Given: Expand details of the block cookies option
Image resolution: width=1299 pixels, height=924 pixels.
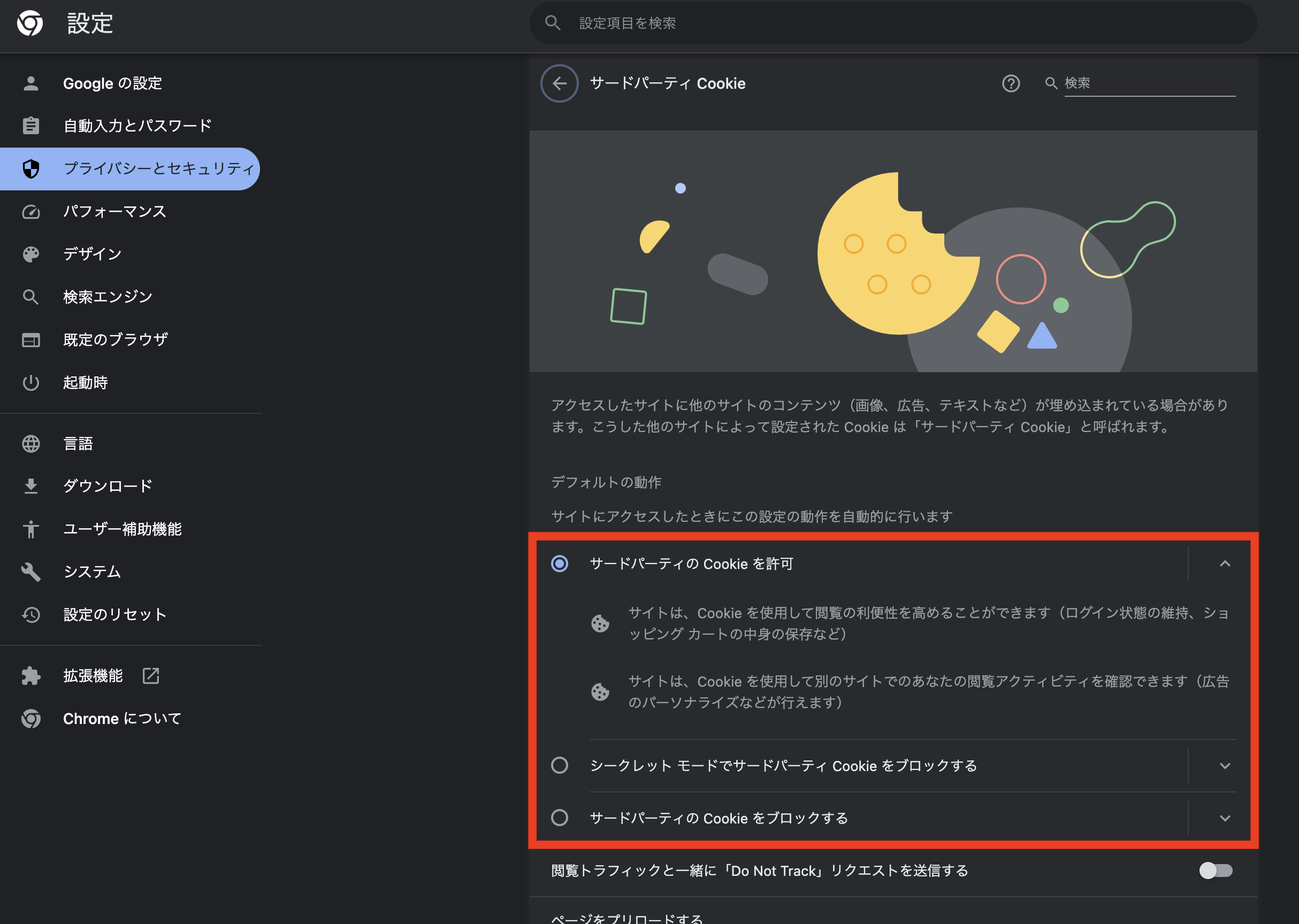Looking at the screenshot, I should tap(1225, 818).
